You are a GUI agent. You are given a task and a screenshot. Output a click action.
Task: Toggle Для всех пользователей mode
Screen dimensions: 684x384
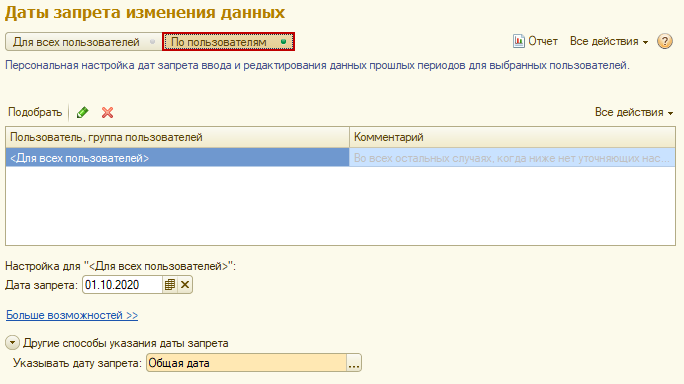click(84, 42)
